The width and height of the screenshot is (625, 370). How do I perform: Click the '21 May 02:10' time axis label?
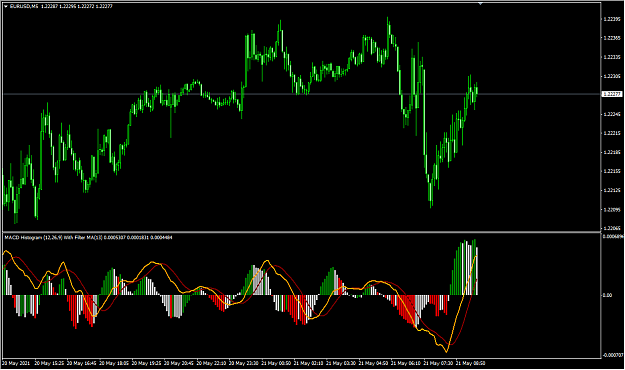[x=309, y=363]
